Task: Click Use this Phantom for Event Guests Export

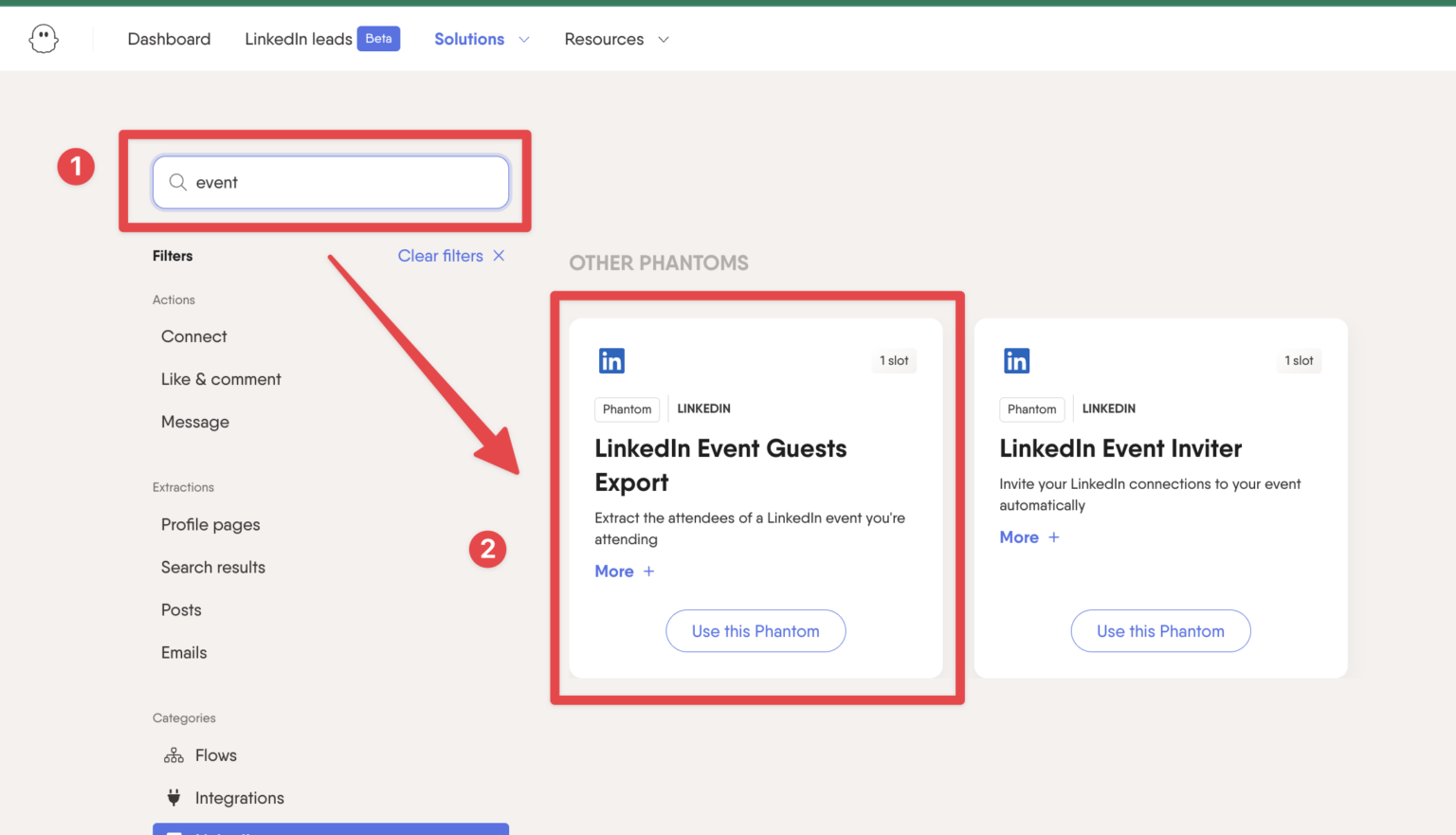Action: (x=755, y=630)
